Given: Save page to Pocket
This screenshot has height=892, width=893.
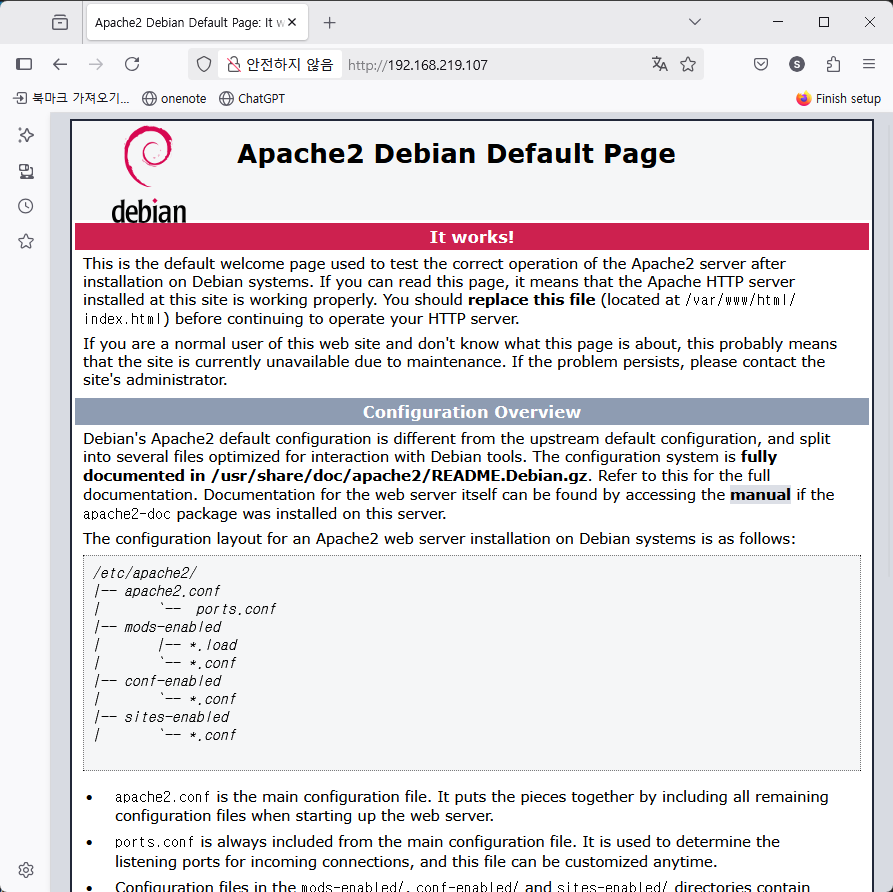Looking at the screenshot, I should tap(761, 64).
